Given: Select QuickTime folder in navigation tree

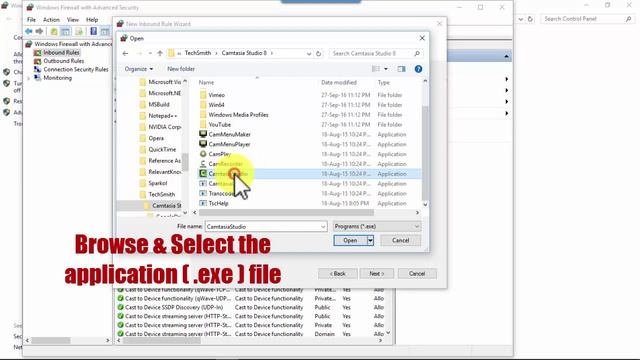Looking at the screenshot, I should click(x=162, y=149).
